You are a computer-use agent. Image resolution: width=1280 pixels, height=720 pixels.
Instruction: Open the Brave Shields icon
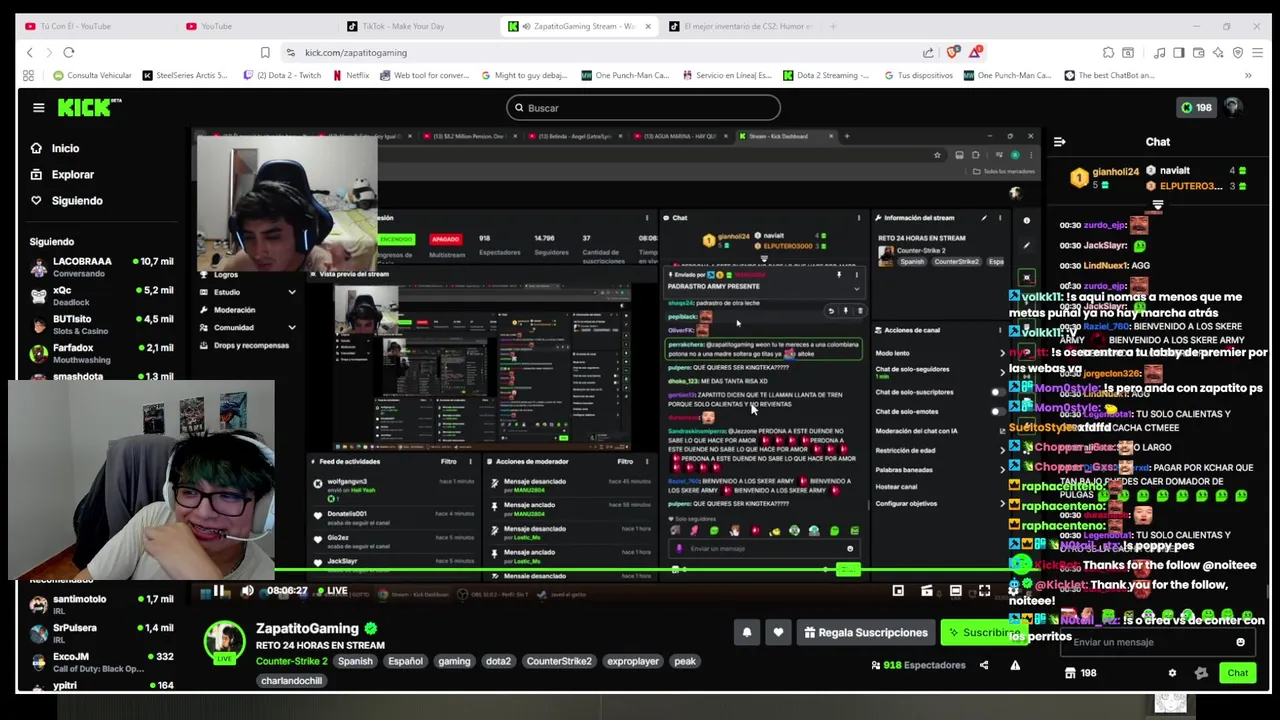[952, 52]
